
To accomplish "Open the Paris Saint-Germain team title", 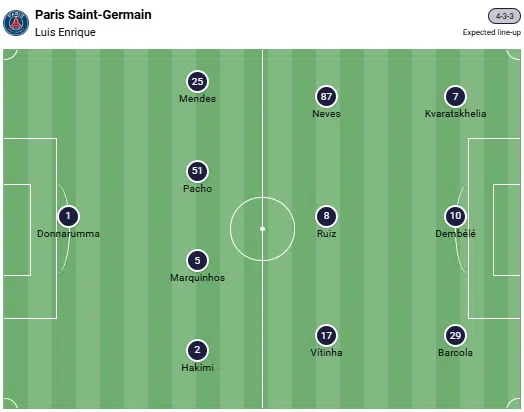I will 93,15.
